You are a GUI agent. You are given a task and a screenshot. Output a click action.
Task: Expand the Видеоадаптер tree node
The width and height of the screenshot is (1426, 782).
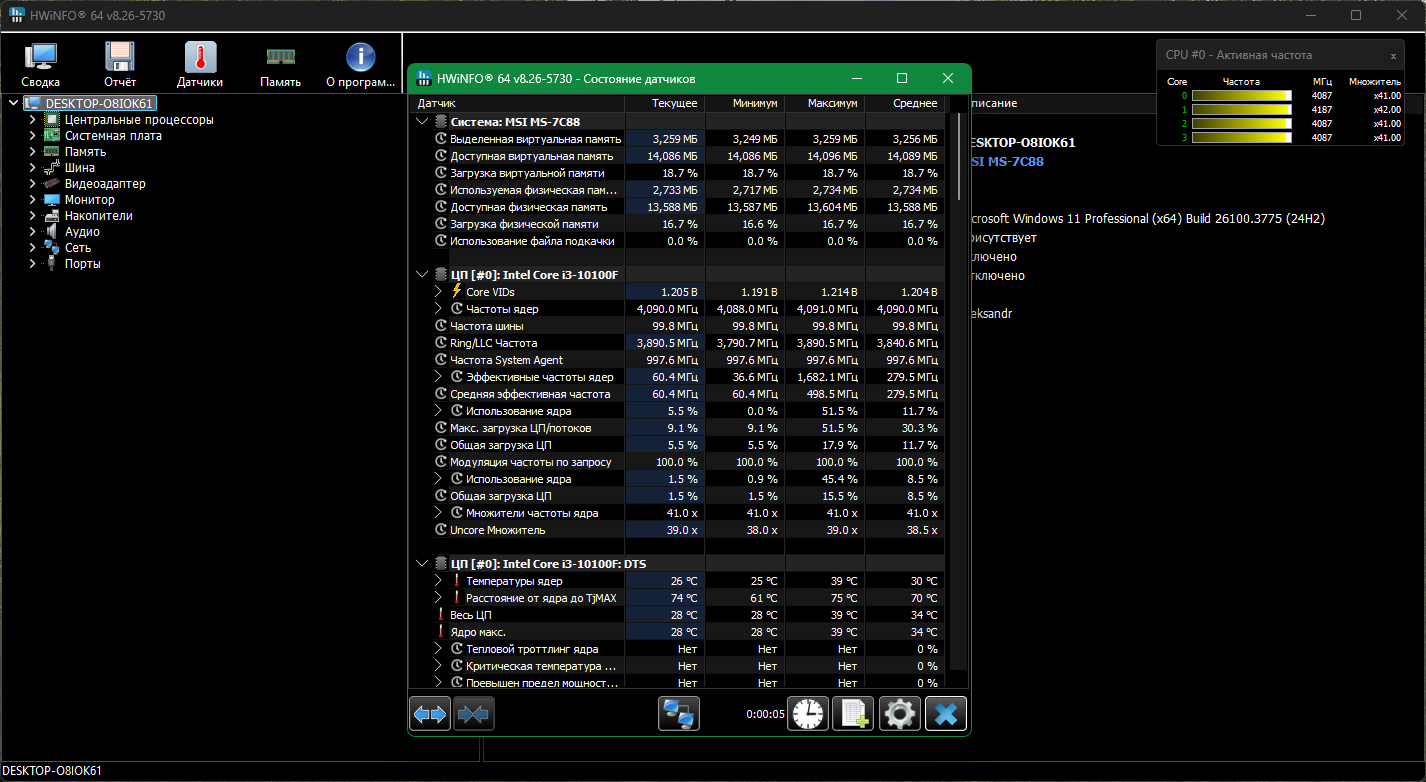32,183
